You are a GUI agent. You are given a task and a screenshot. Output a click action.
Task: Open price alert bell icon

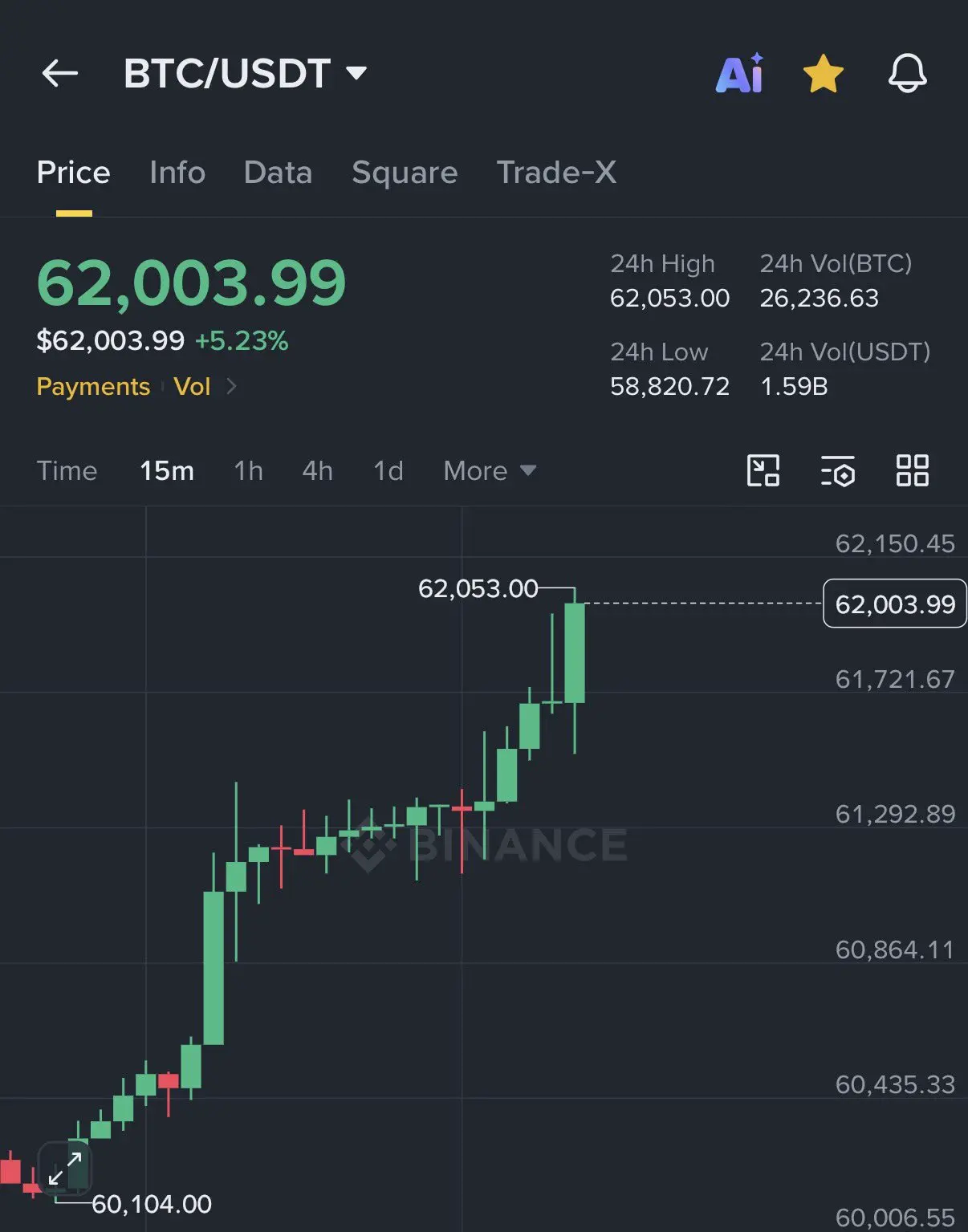tap(908, 74)
